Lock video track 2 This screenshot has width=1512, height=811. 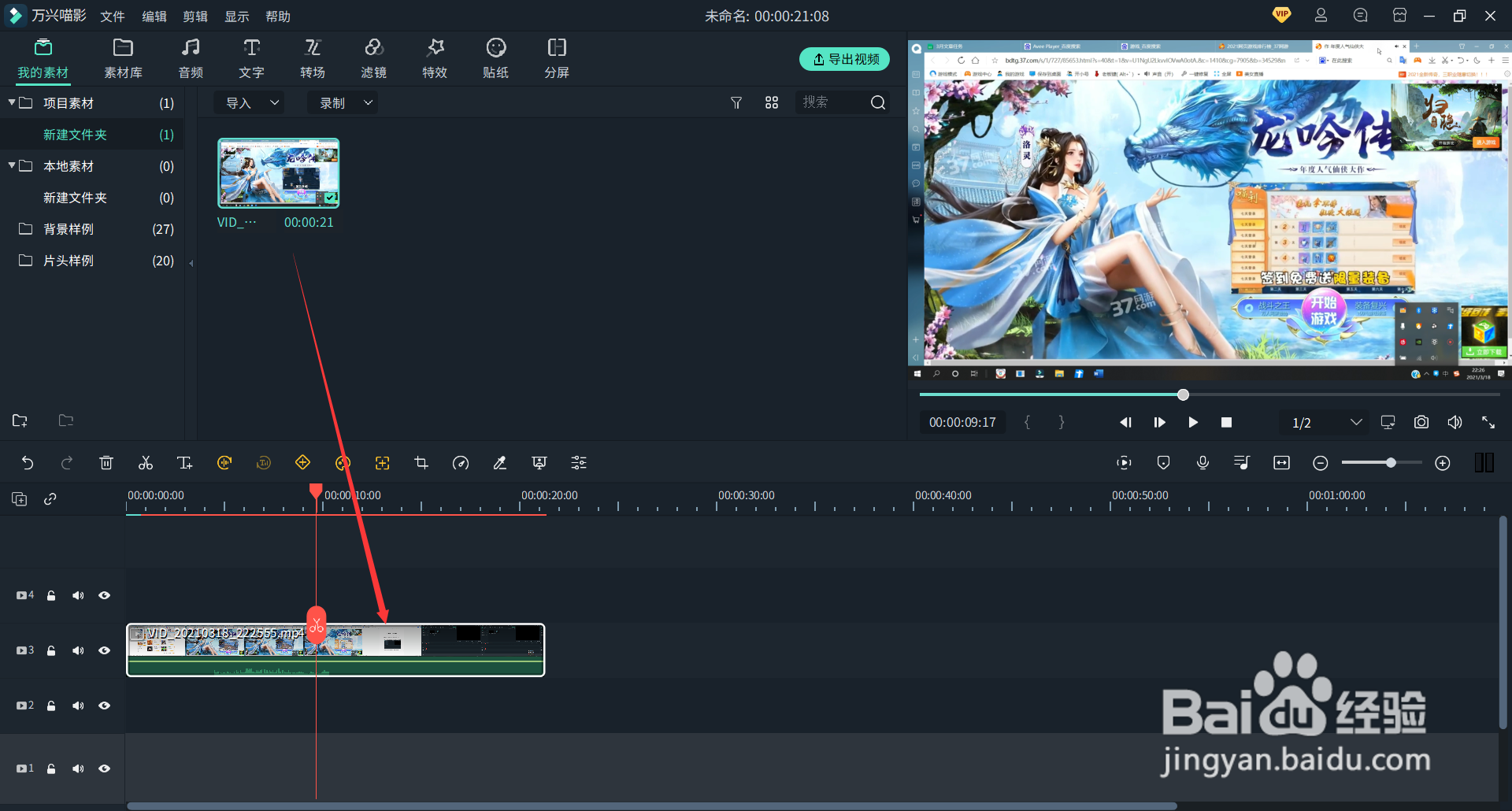coord(51,705)
